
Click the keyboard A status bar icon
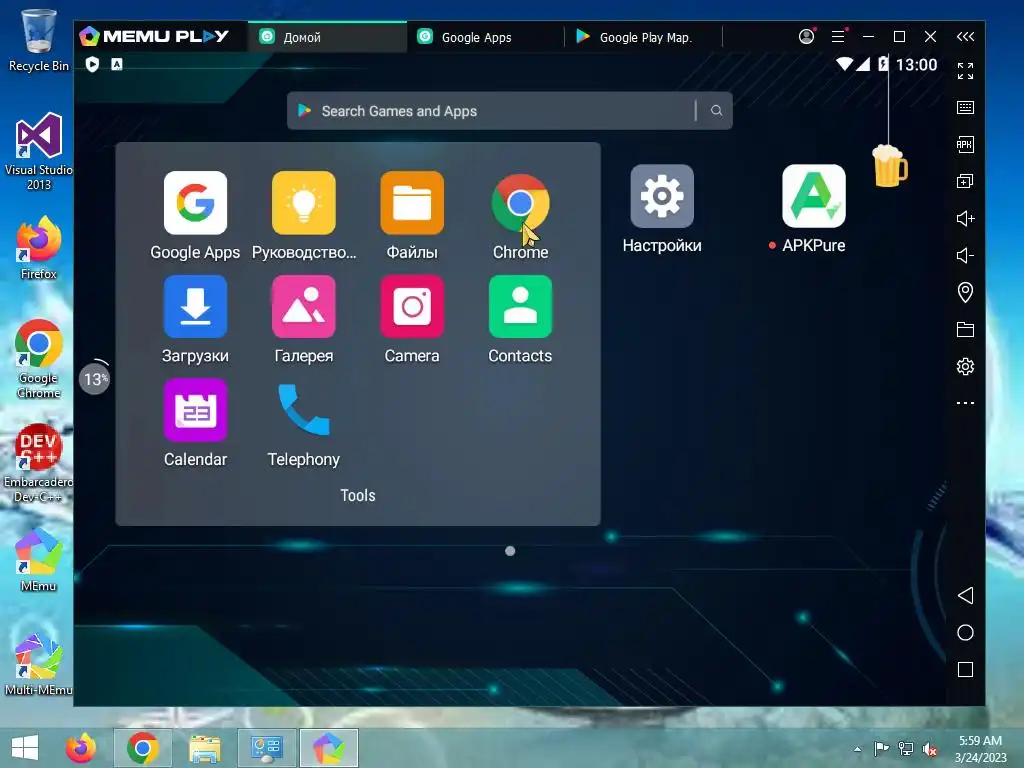point(117,64)
